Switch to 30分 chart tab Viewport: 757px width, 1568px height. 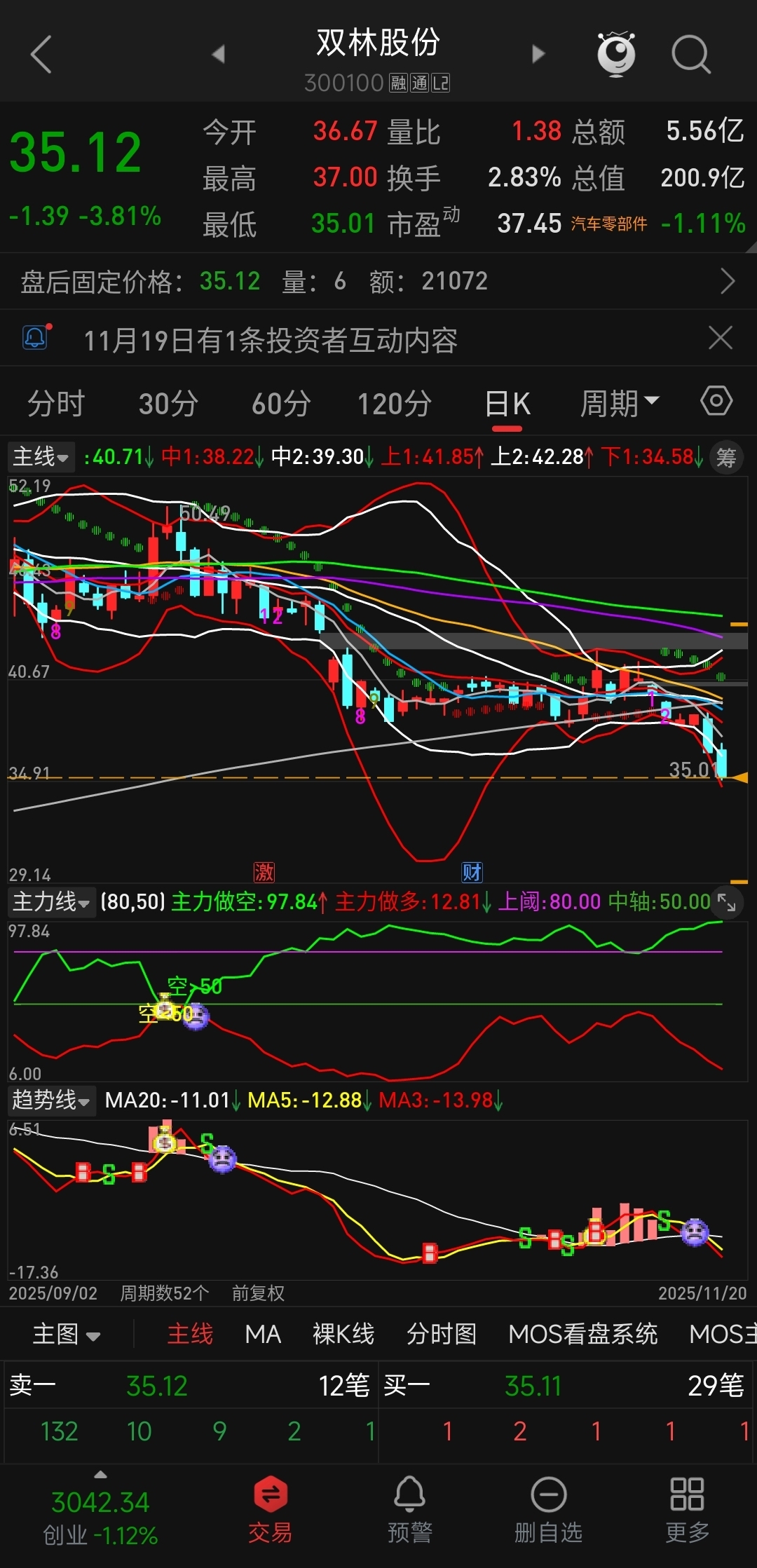(168, 404)
